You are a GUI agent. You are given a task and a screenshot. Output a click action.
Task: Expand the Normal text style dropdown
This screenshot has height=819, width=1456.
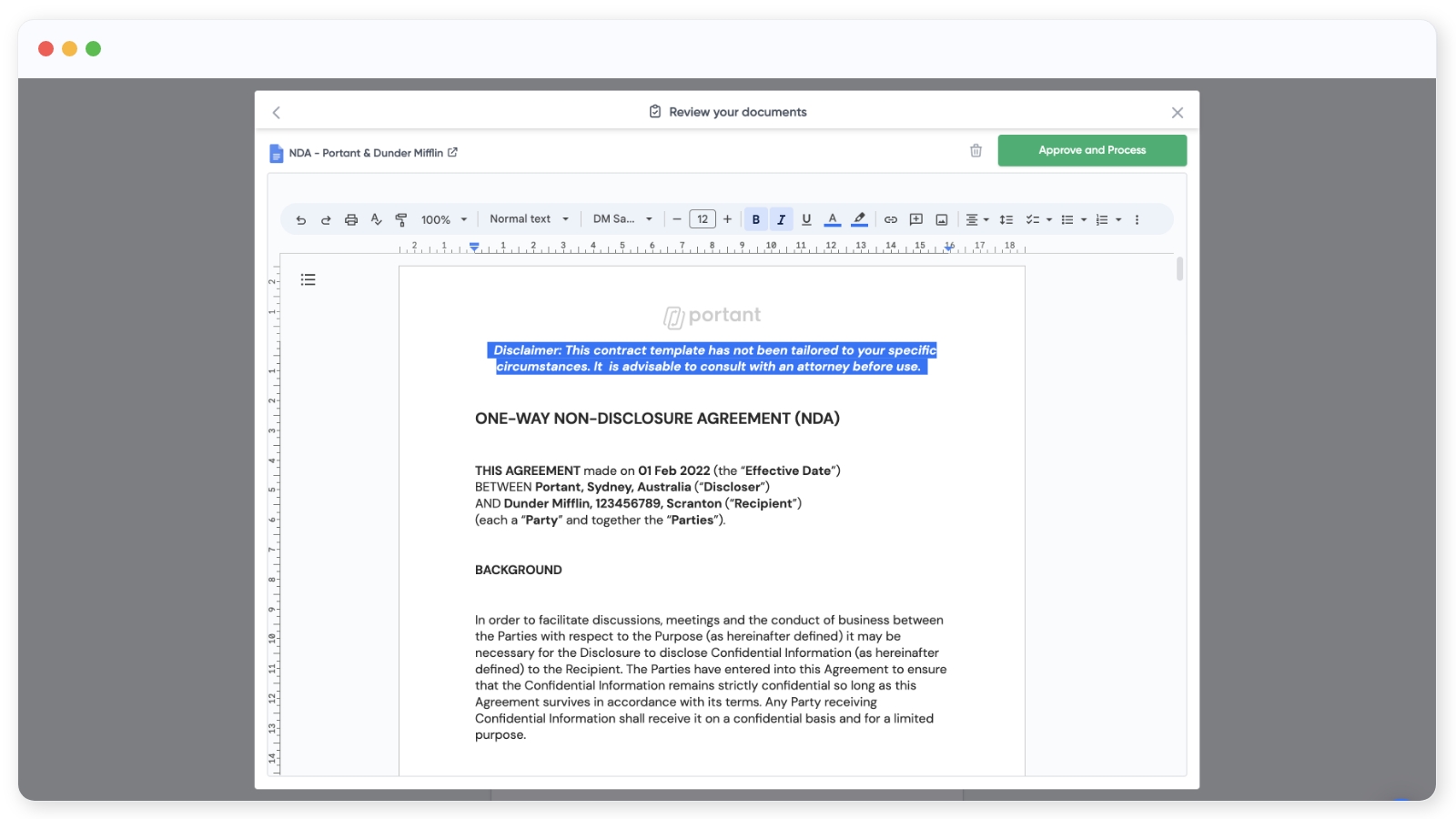click(x=529, y=219)
